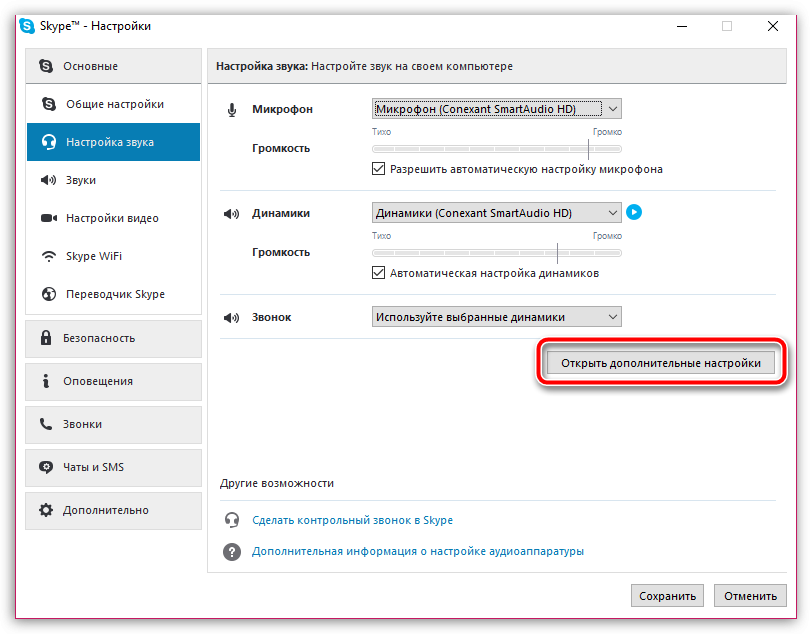
Task: Disable Автоматическая настройка динамиков checkbox
Action: [378, 273]
